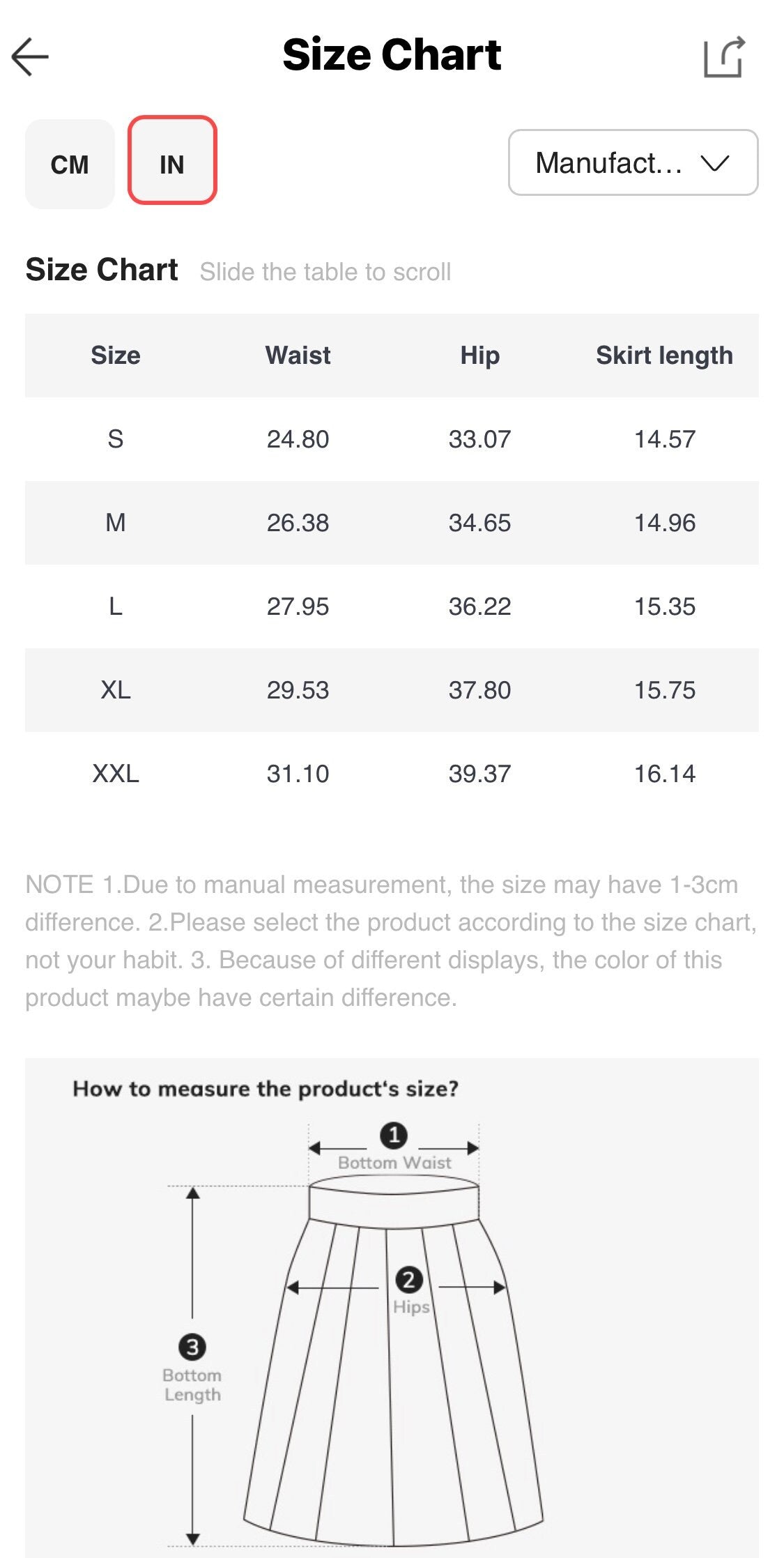This screenshot has width=784, height=1558.
Task: Click the Bottom Length marker number 3
Action: (x=192, y=1347)
